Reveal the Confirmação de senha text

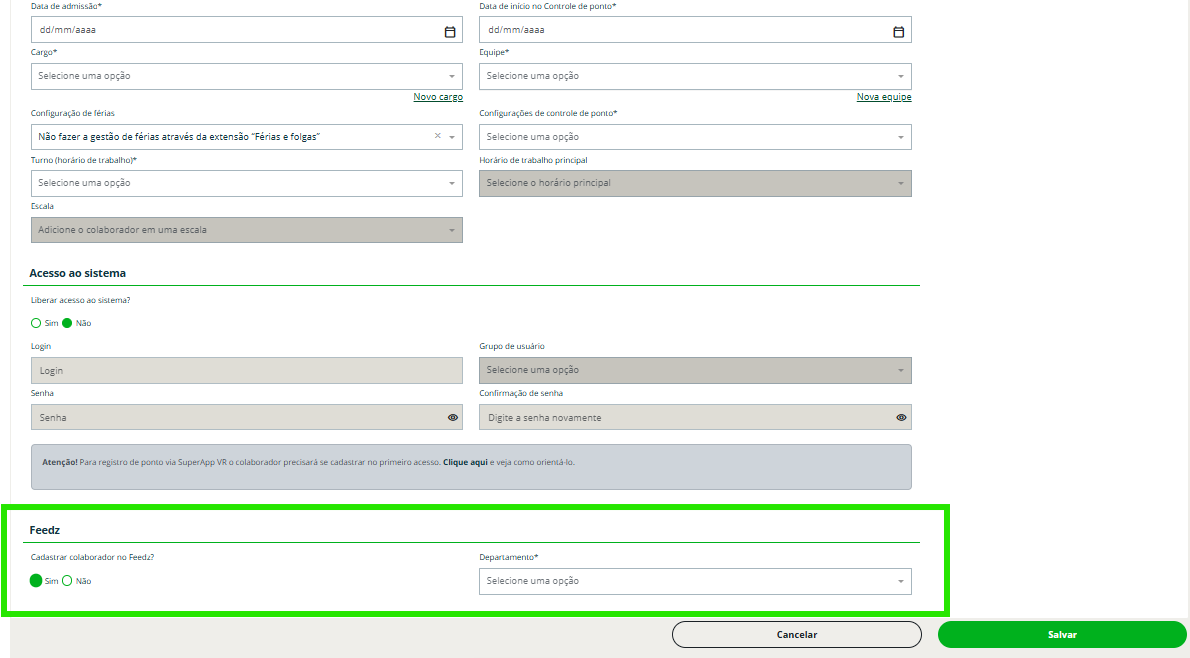[901, 417]
